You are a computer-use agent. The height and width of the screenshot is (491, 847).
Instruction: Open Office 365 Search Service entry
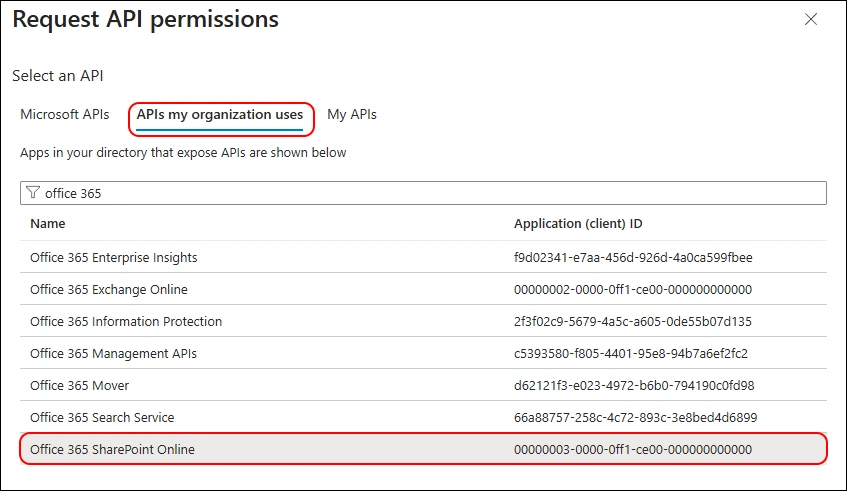[x=102, y=418]
